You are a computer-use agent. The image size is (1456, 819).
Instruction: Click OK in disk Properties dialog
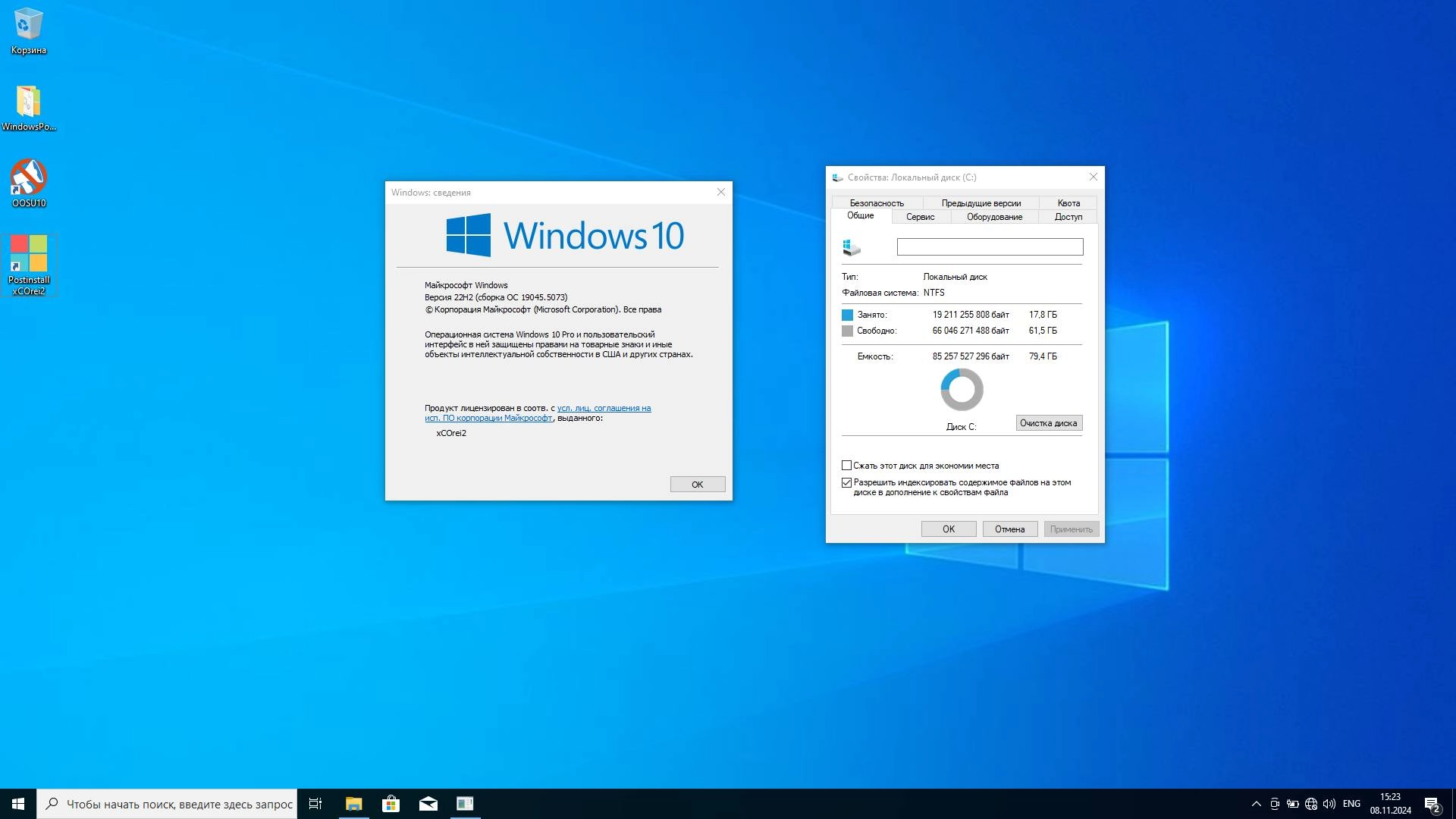click(949, 529)
